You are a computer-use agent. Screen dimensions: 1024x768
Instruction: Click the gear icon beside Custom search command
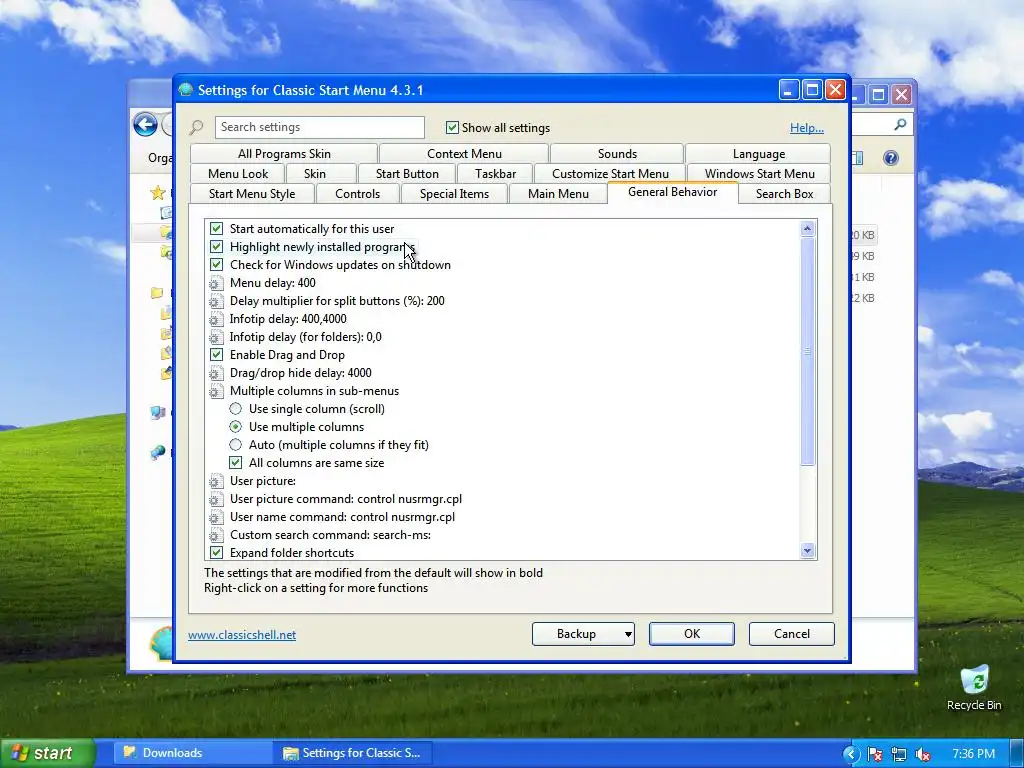216,535
